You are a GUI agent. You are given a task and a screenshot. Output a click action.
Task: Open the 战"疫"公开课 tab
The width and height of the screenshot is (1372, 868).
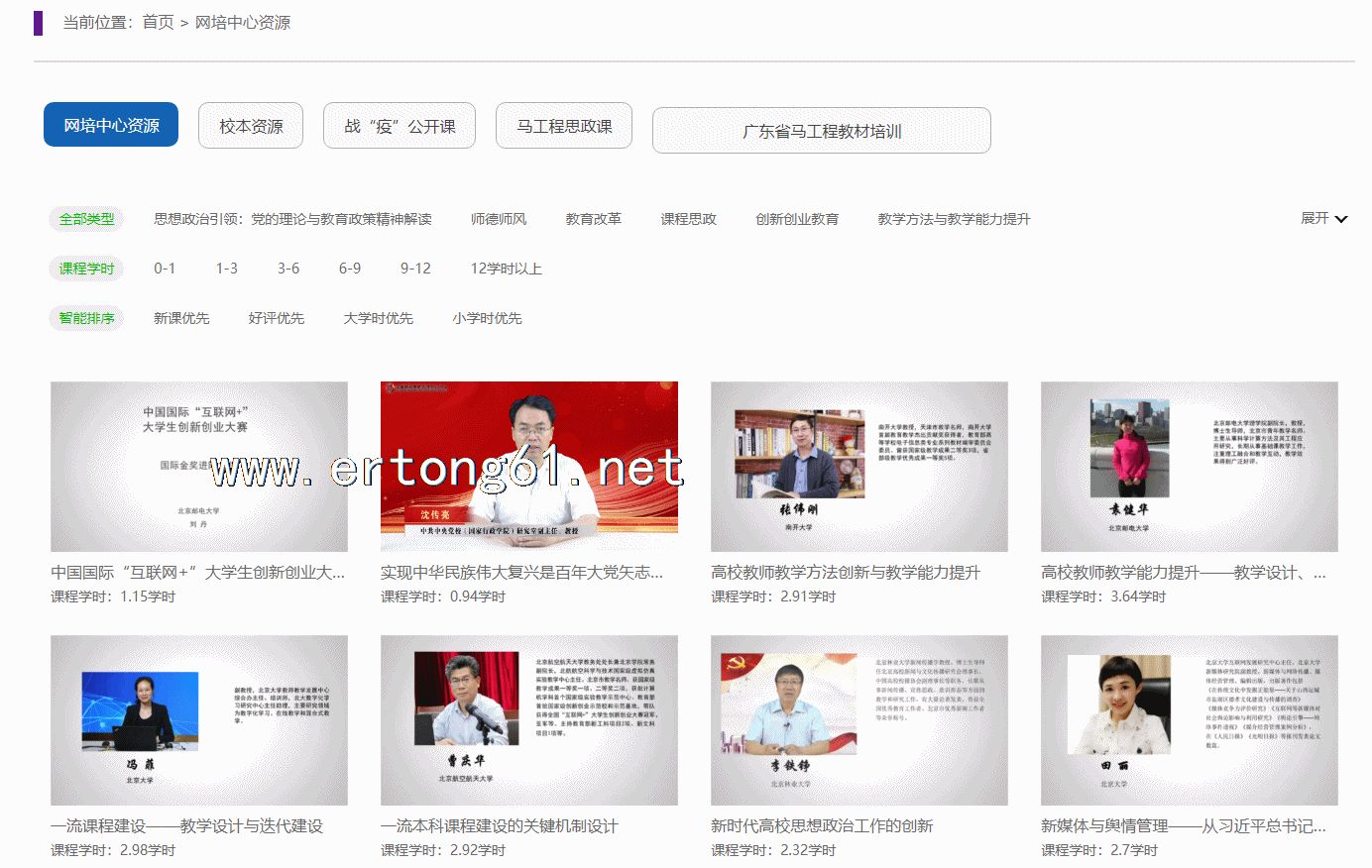click(x=400, y=126)
